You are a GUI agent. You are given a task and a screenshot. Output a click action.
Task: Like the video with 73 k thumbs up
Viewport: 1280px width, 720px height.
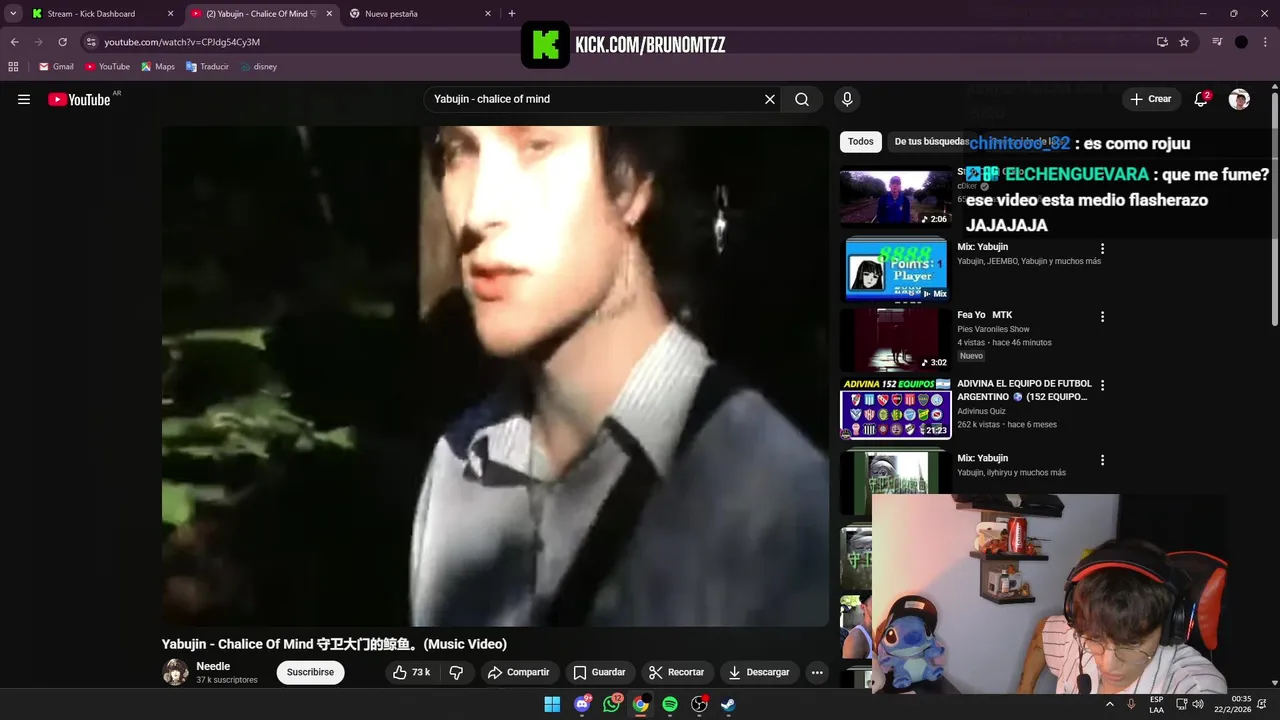[x=411, y=672]
